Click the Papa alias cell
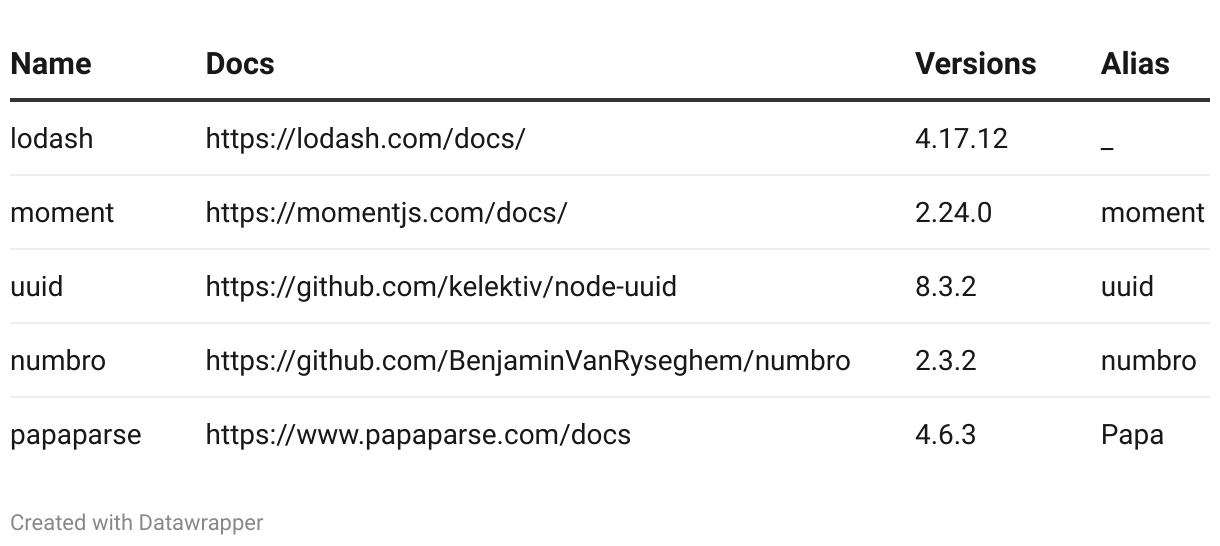1220x546 pixels. (1132, 434)
